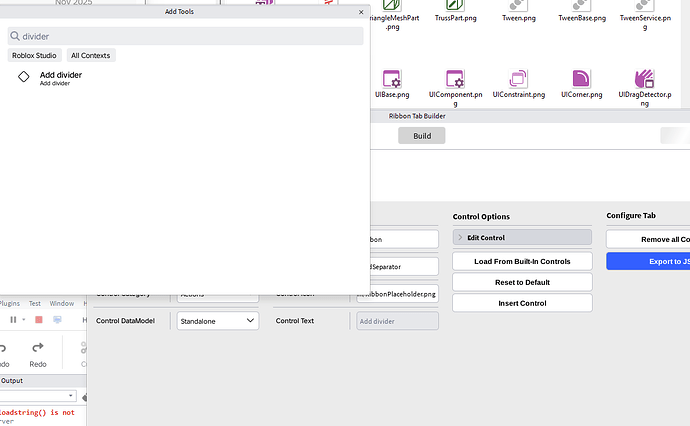Click the diamond icon beside Add divider
Viewport: 690px width, 426px height.
[x=24, y=77]
